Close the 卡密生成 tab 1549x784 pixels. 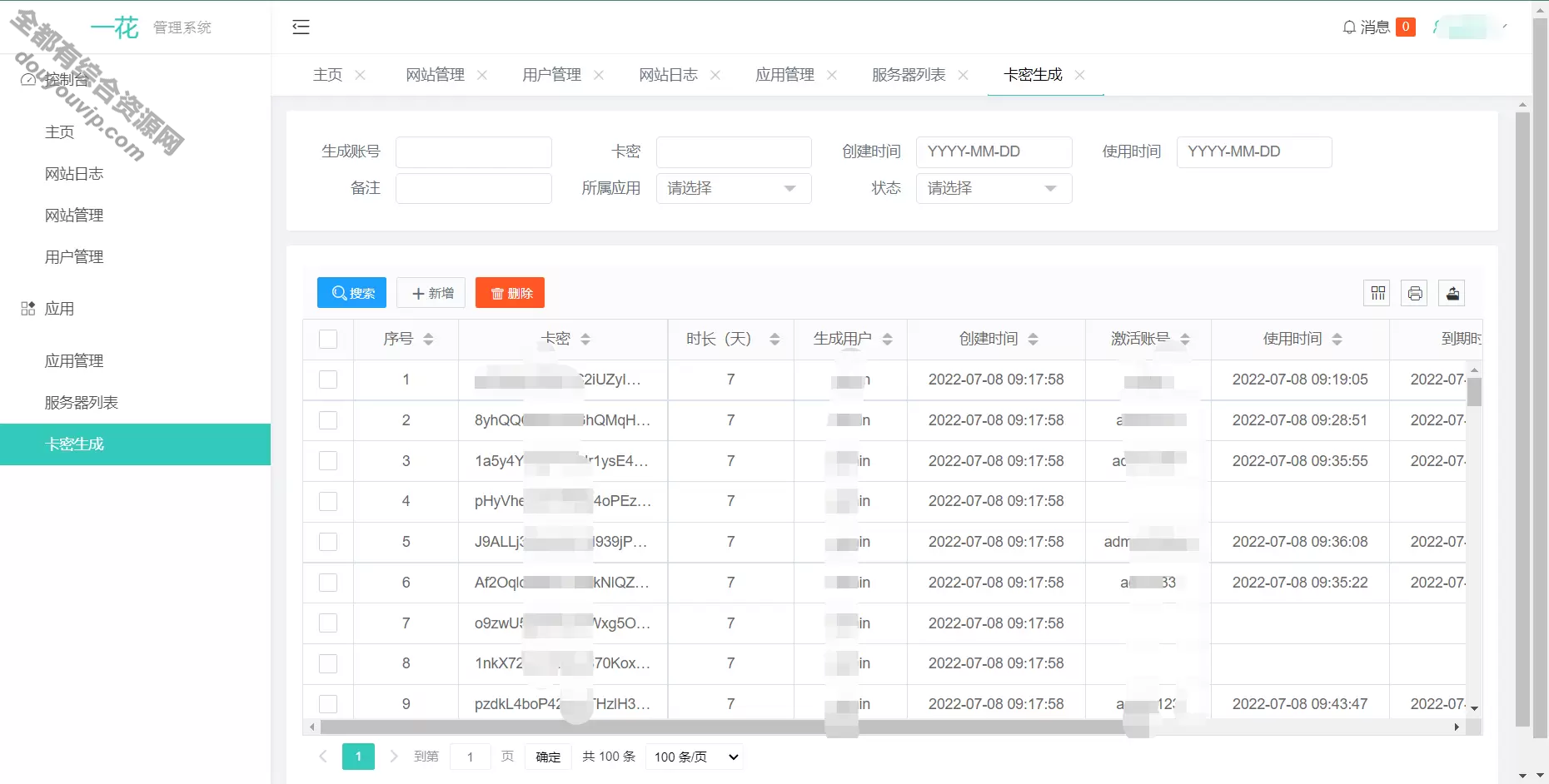click(1080, 75)
